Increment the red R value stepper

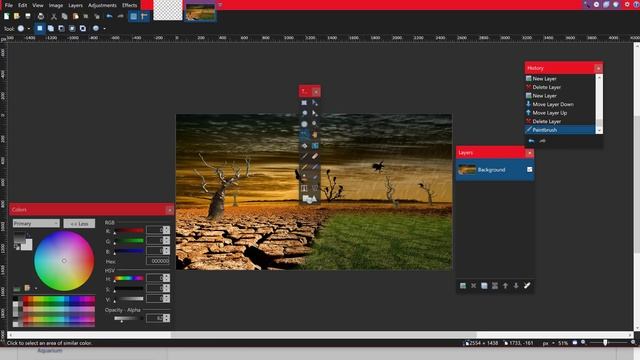tap(167, 228)
